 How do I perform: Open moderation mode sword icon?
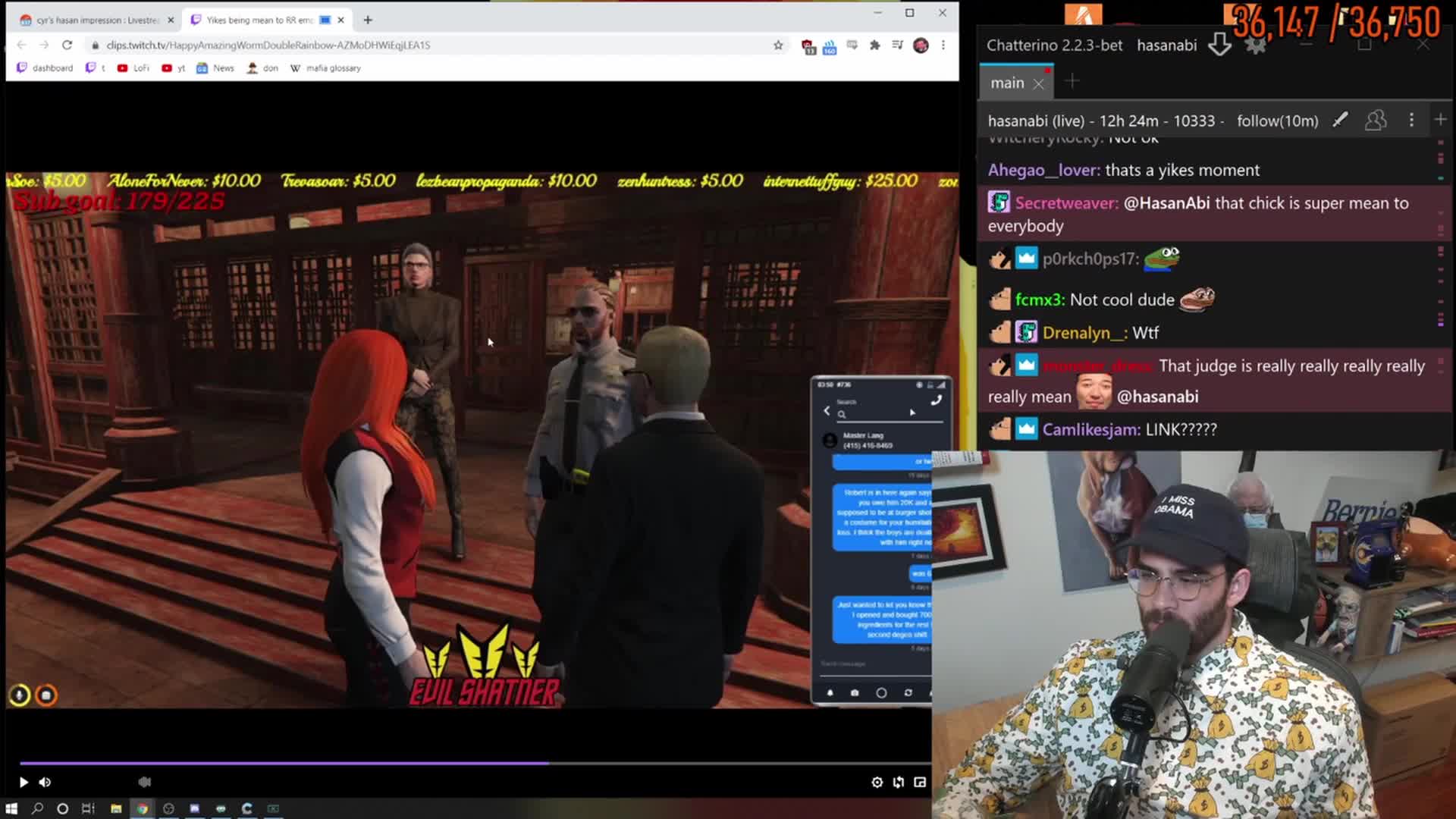point(1340,120)
